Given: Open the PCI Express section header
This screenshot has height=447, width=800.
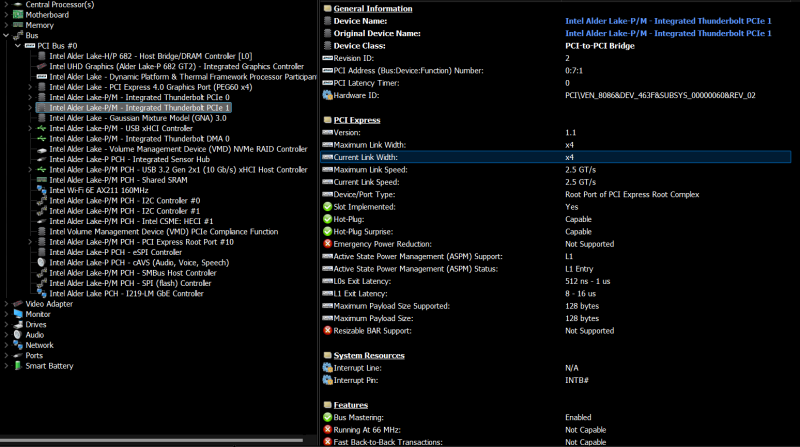Looking at the screenshot, I should coord(357,120).
